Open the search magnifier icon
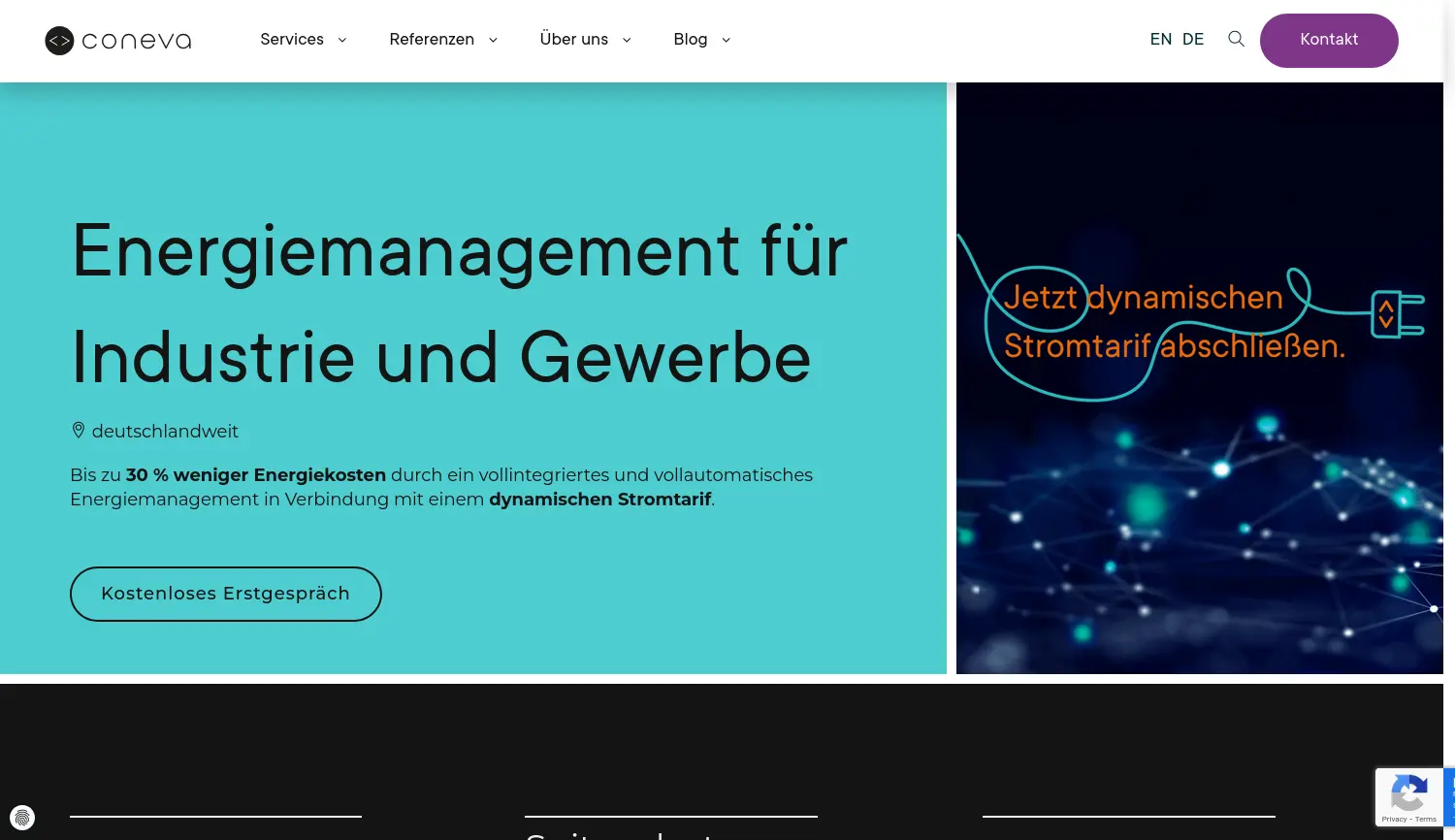This screenshot has height=840, width=1455. (1236, 39)
